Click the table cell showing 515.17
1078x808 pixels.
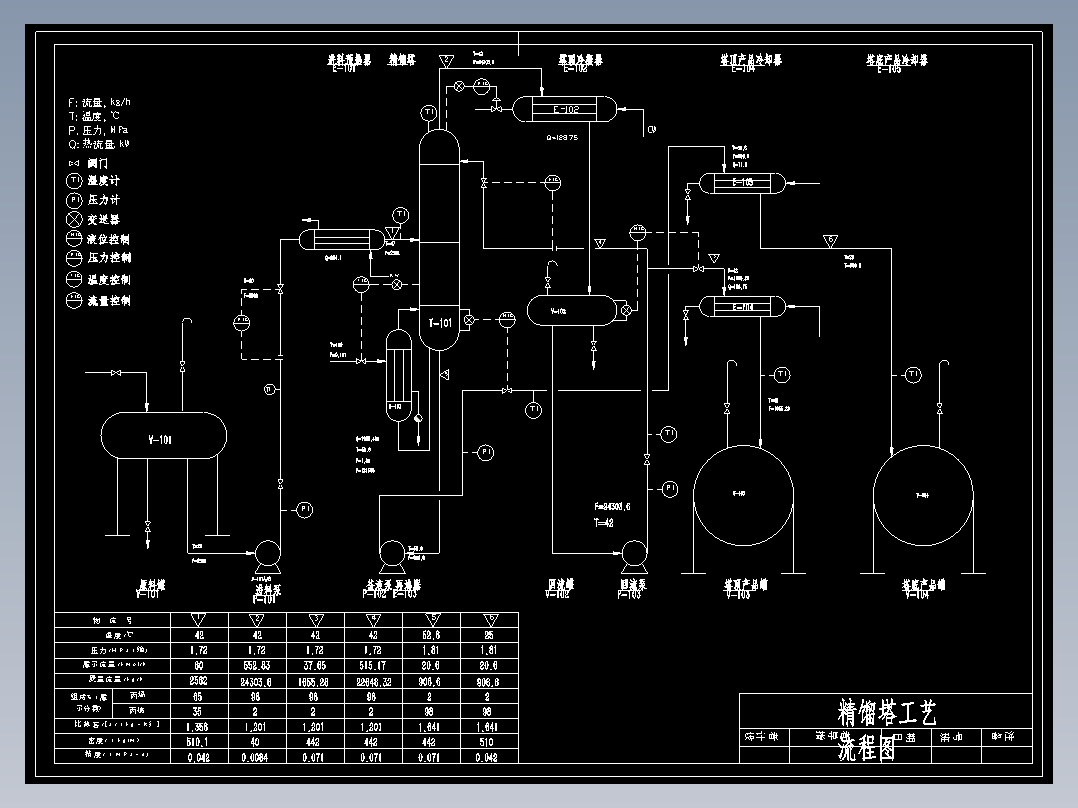coord(373,666)
